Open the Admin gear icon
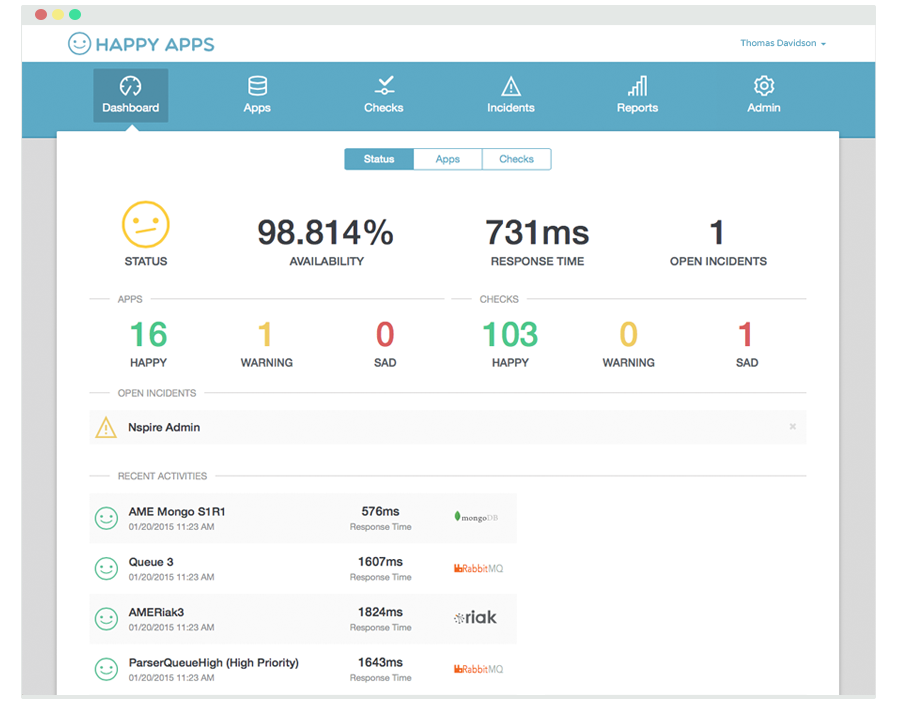 coord(764,86)
